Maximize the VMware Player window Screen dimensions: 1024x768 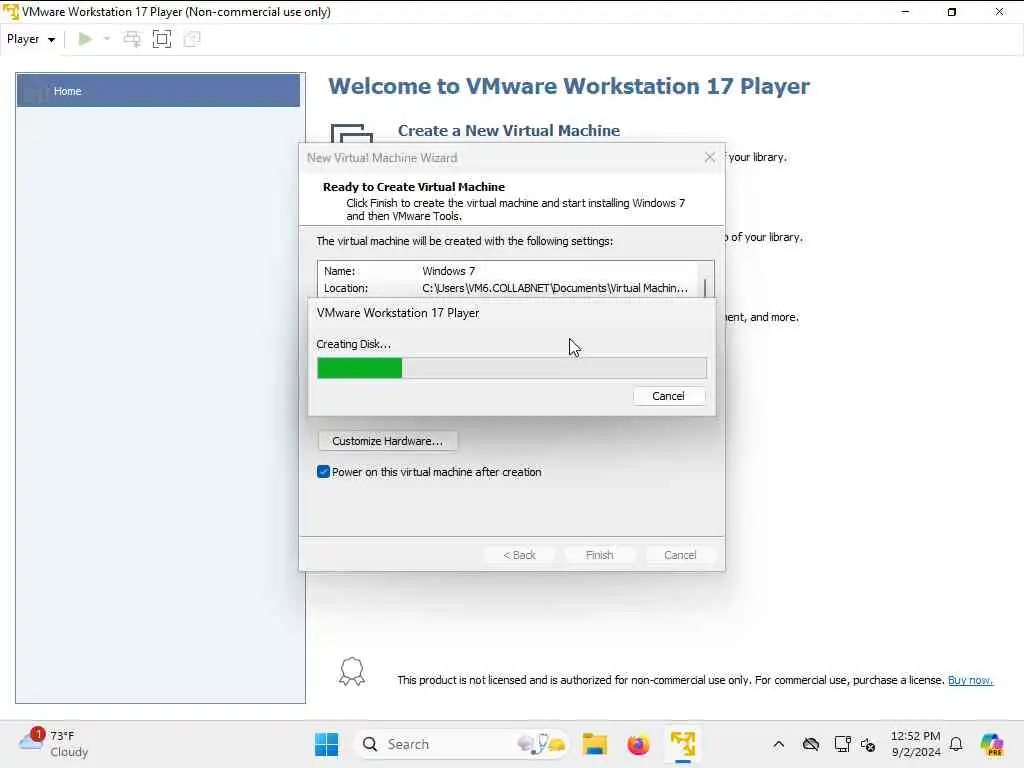click(952, 12)
